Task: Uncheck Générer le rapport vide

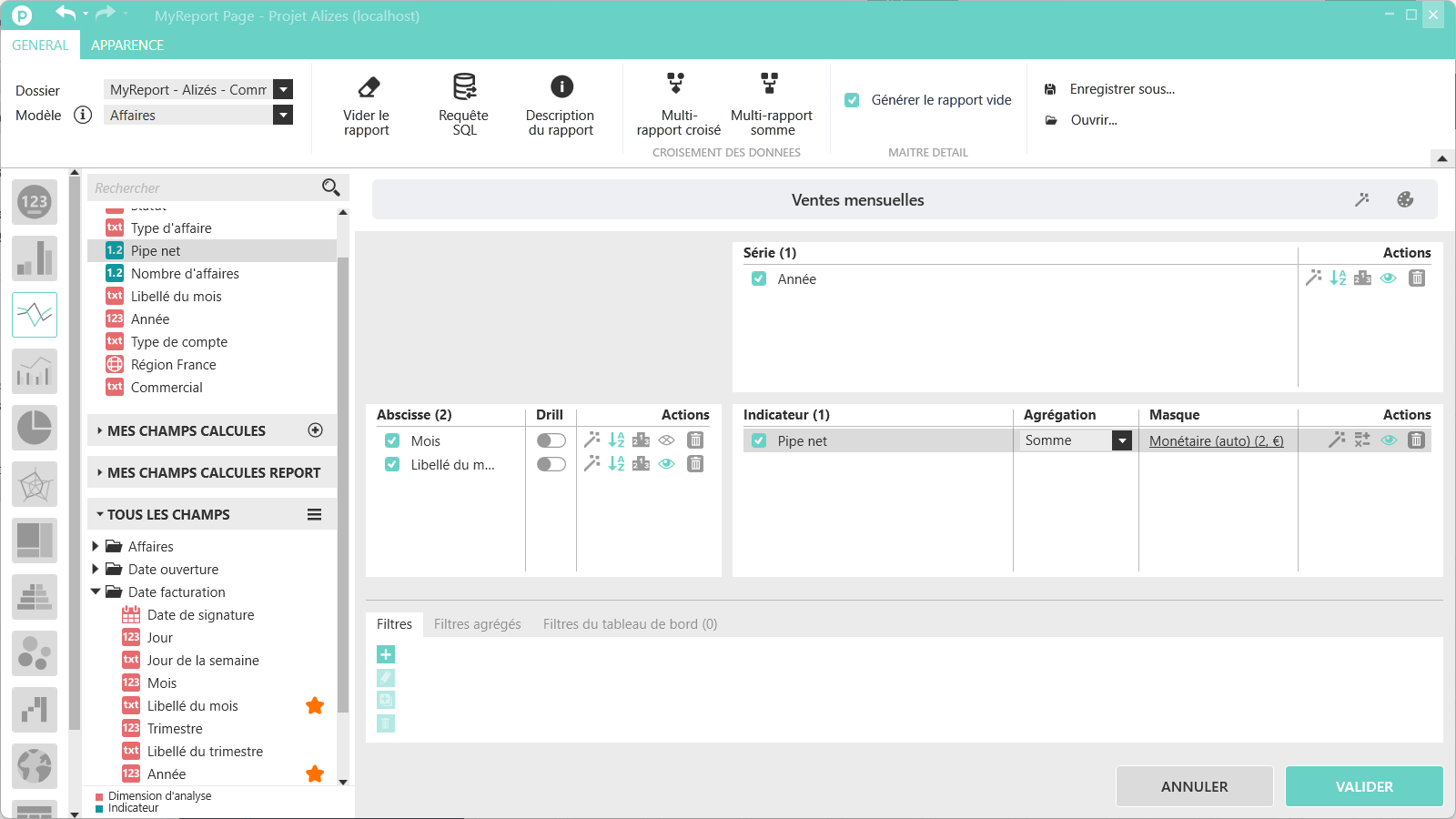Action: coord(852,100)
